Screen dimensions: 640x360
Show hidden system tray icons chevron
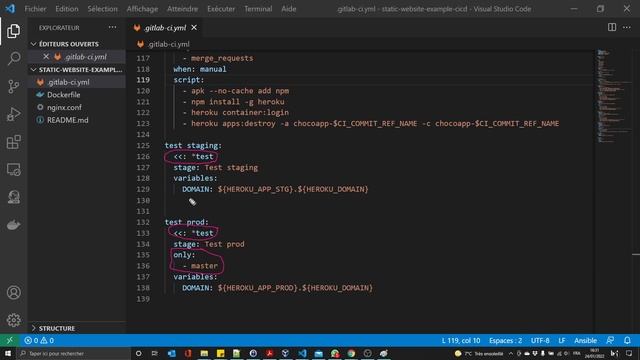[511, 353]
